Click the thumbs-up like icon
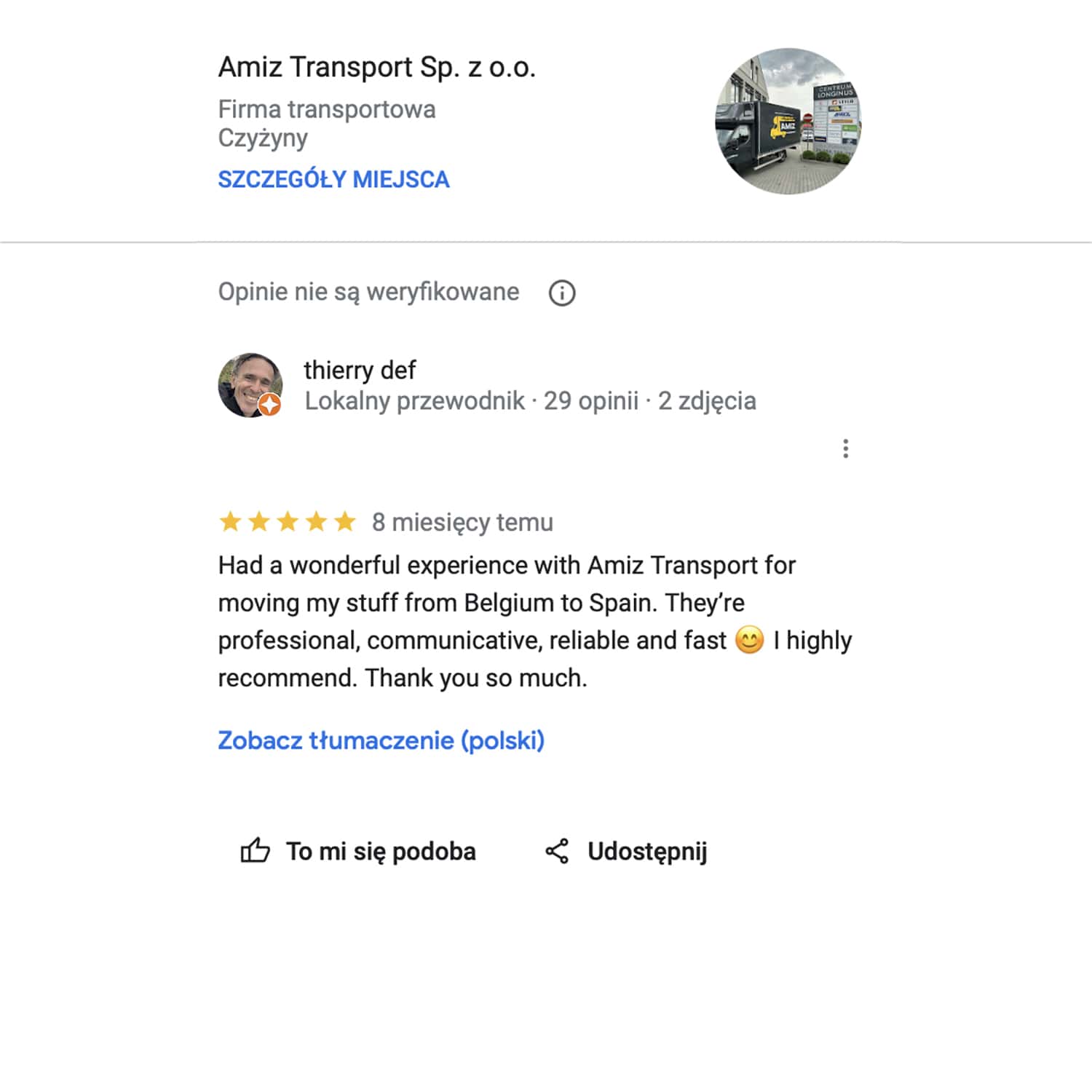This screenshot has width=1092, height=1092. (x=255, y=850)
